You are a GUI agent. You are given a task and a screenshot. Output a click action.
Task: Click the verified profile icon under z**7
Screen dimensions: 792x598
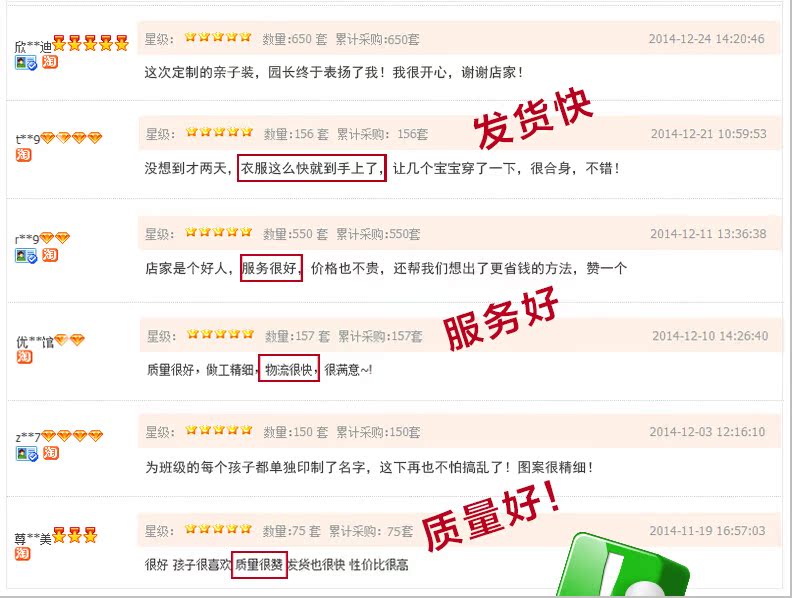pyautogui.click(x=26, y=454)
